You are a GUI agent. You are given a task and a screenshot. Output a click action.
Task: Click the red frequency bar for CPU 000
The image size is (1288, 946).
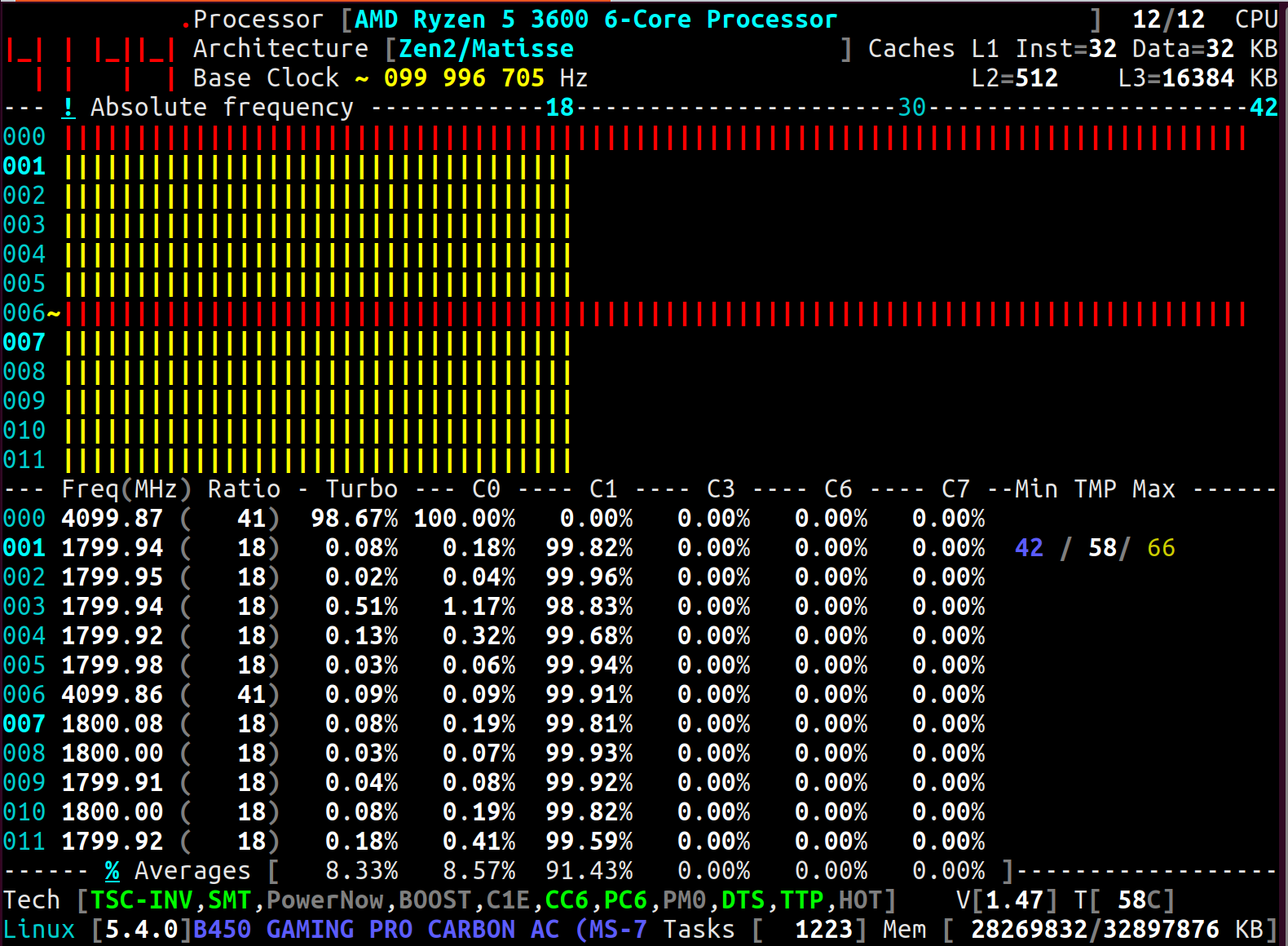click(x=655, y=137)
